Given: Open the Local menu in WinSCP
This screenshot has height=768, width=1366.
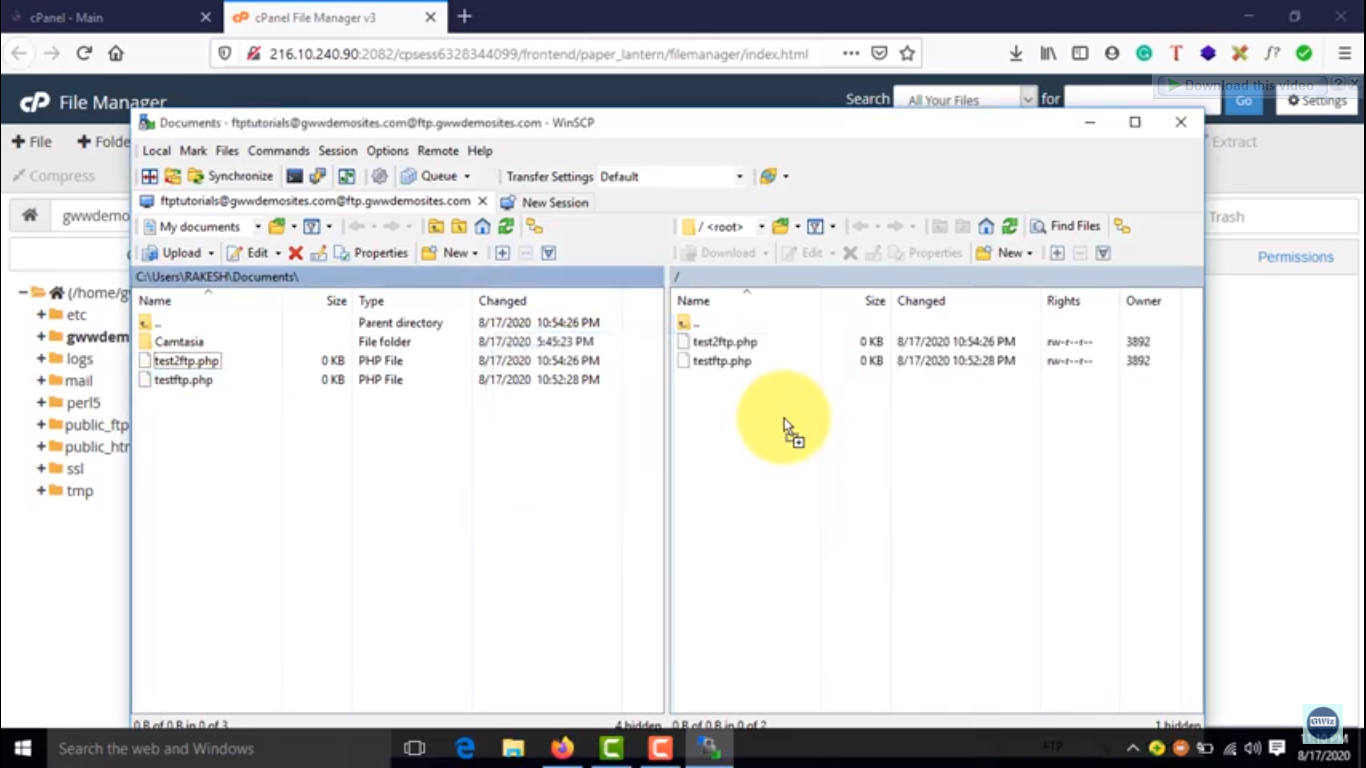Looking at the screenshot, I should (x=156, y=151).
